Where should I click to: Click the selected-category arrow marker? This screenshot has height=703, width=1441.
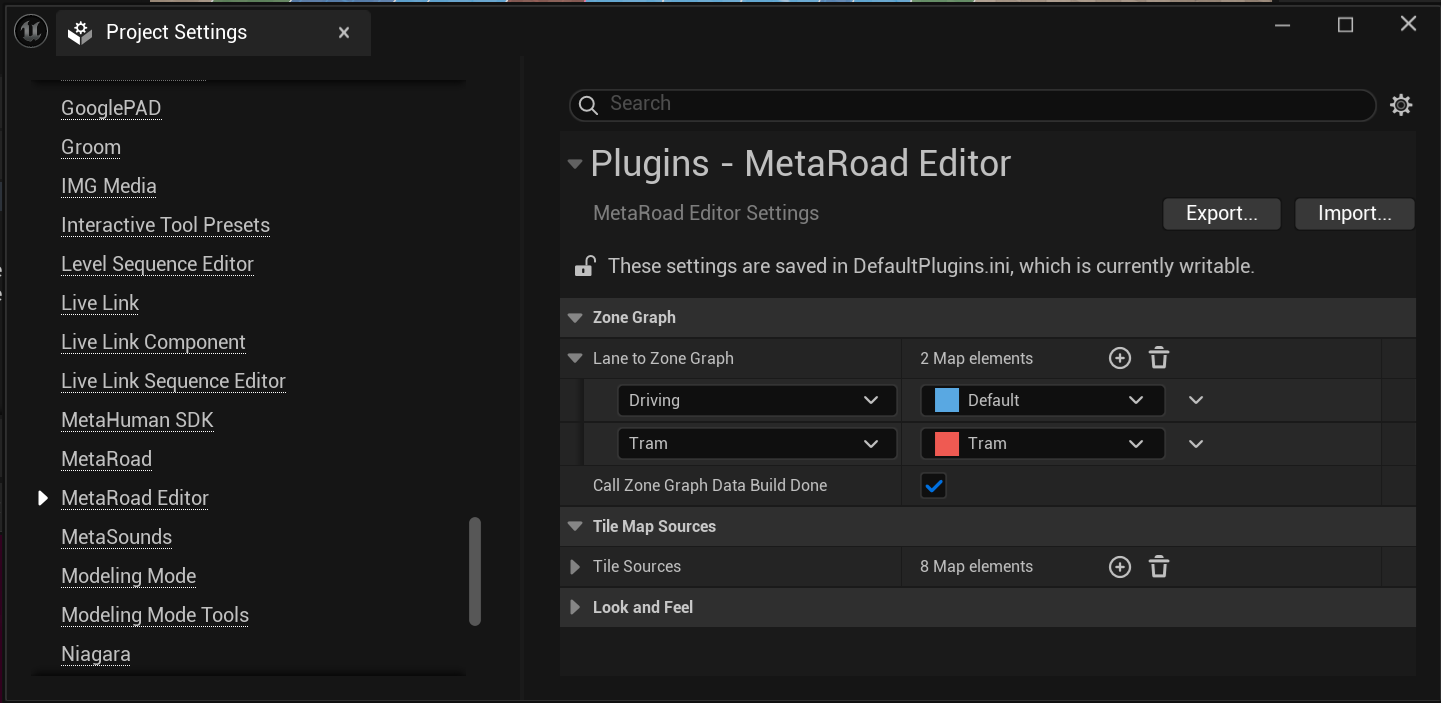coord(43,498)
